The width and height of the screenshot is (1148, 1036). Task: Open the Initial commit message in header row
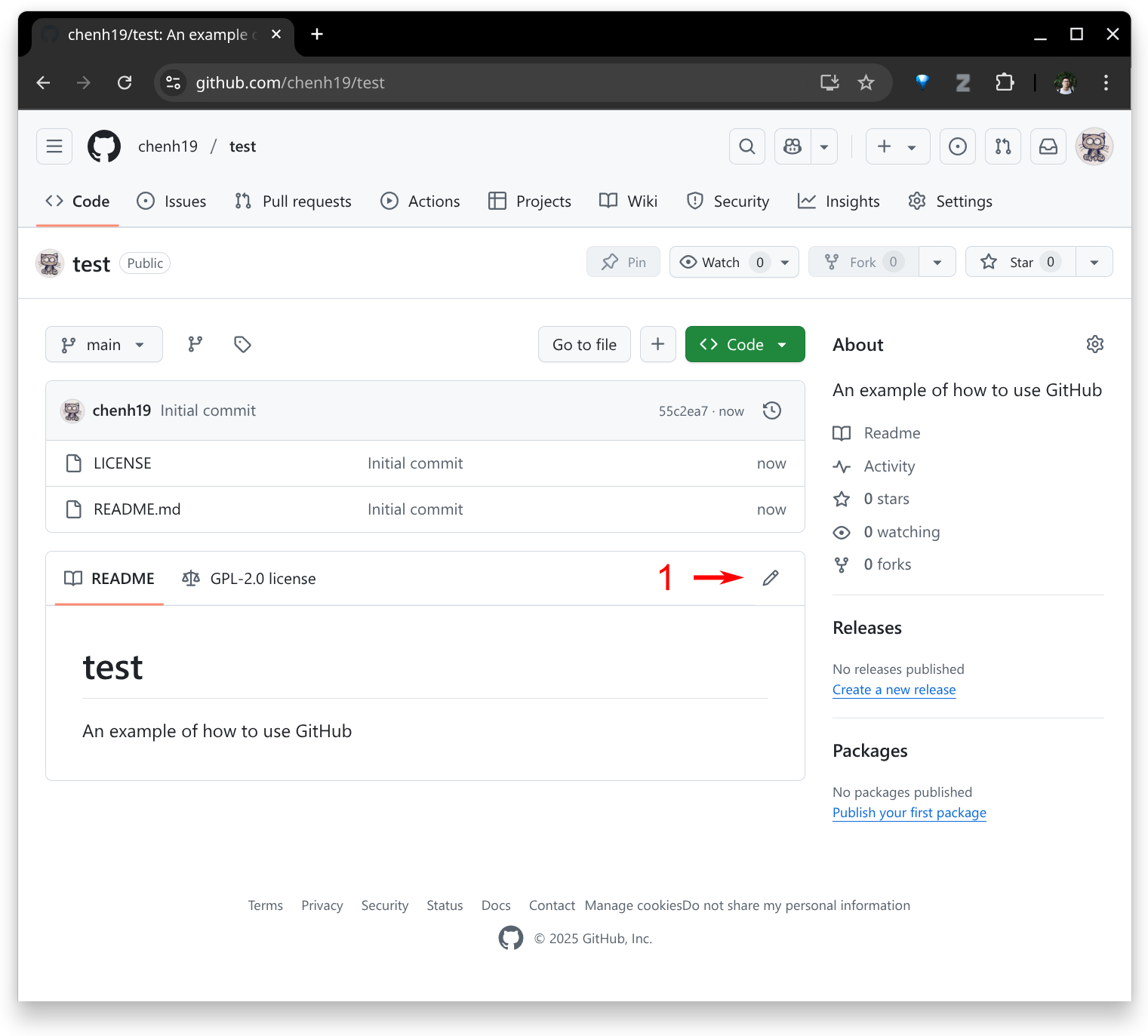(x=208, y=410)
